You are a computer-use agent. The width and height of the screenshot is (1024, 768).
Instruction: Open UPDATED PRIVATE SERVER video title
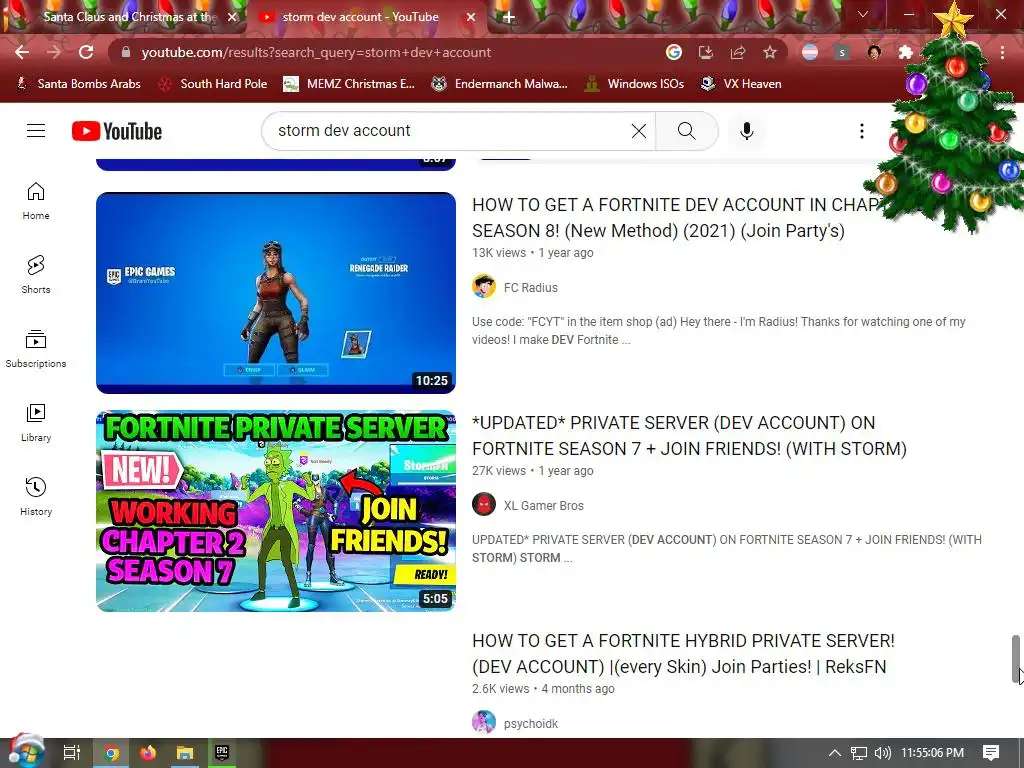tap(690, 436)
